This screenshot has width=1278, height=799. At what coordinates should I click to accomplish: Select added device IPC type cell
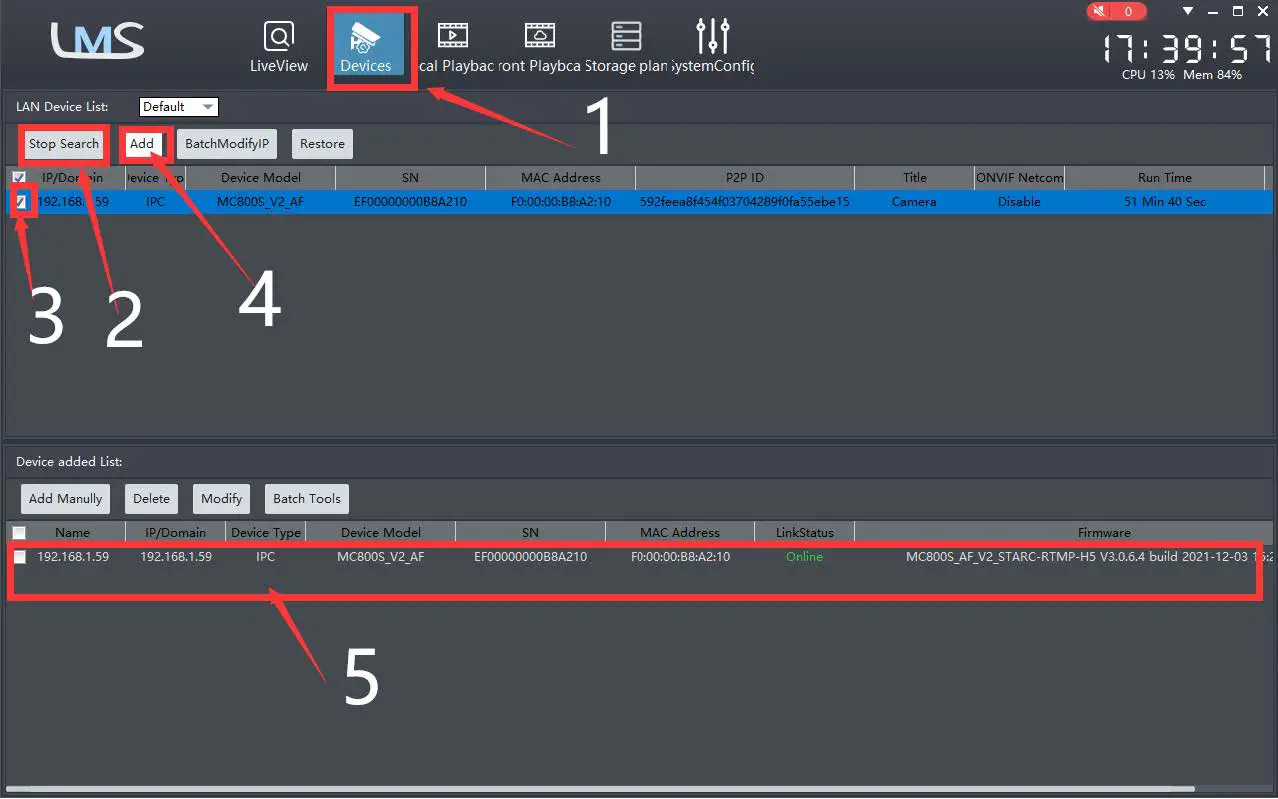click(x=265, y=557)
